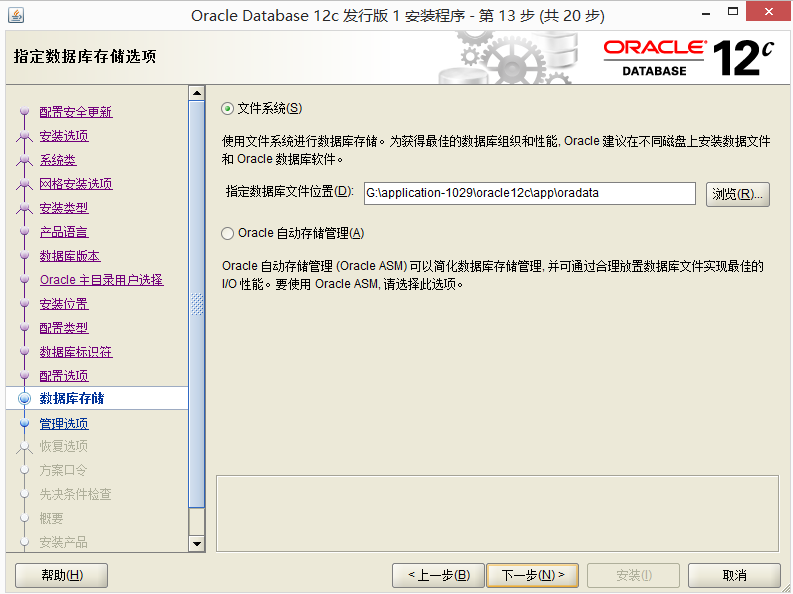793x594 pixels.
Task: Open the 系统类 step link
Action: click(x=58, y=160)
